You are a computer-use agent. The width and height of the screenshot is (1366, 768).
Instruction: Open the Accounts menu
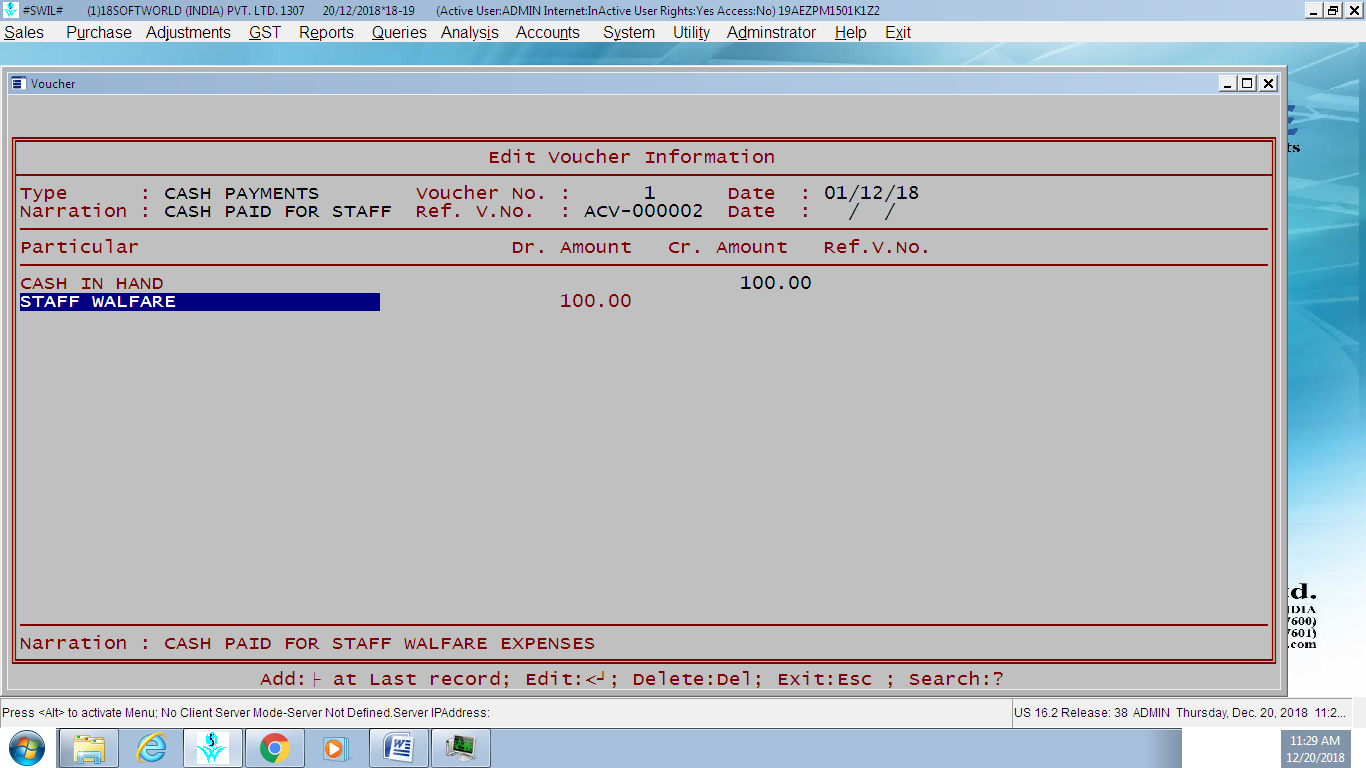click(x=547, y=32)
